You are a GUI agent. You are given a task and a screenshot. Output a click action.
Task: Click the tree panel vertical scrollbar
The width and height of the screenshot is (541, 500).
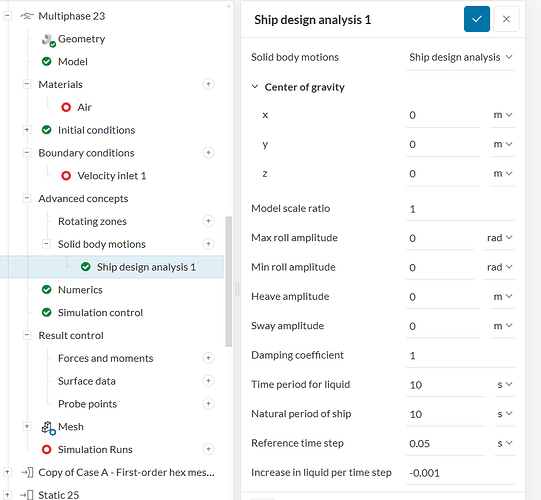click(228, 281)
